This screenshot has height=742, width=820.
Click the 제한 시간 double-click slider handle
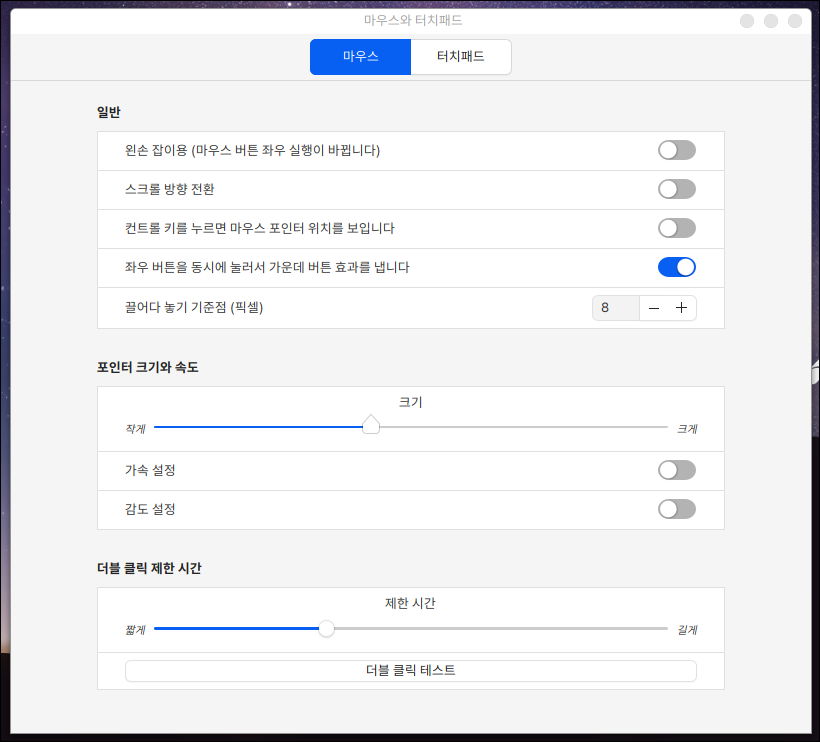326,629
